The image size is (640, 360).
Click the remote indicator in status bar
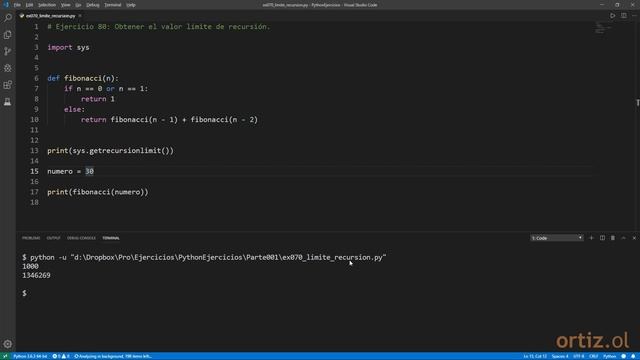(5, 356)
